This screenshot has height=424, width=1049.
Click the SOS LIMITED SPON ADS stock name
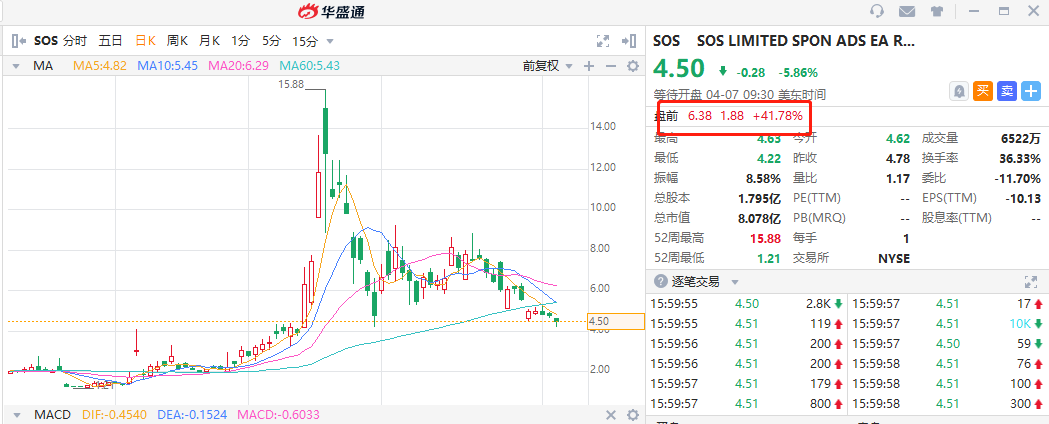tap(805, 40)
